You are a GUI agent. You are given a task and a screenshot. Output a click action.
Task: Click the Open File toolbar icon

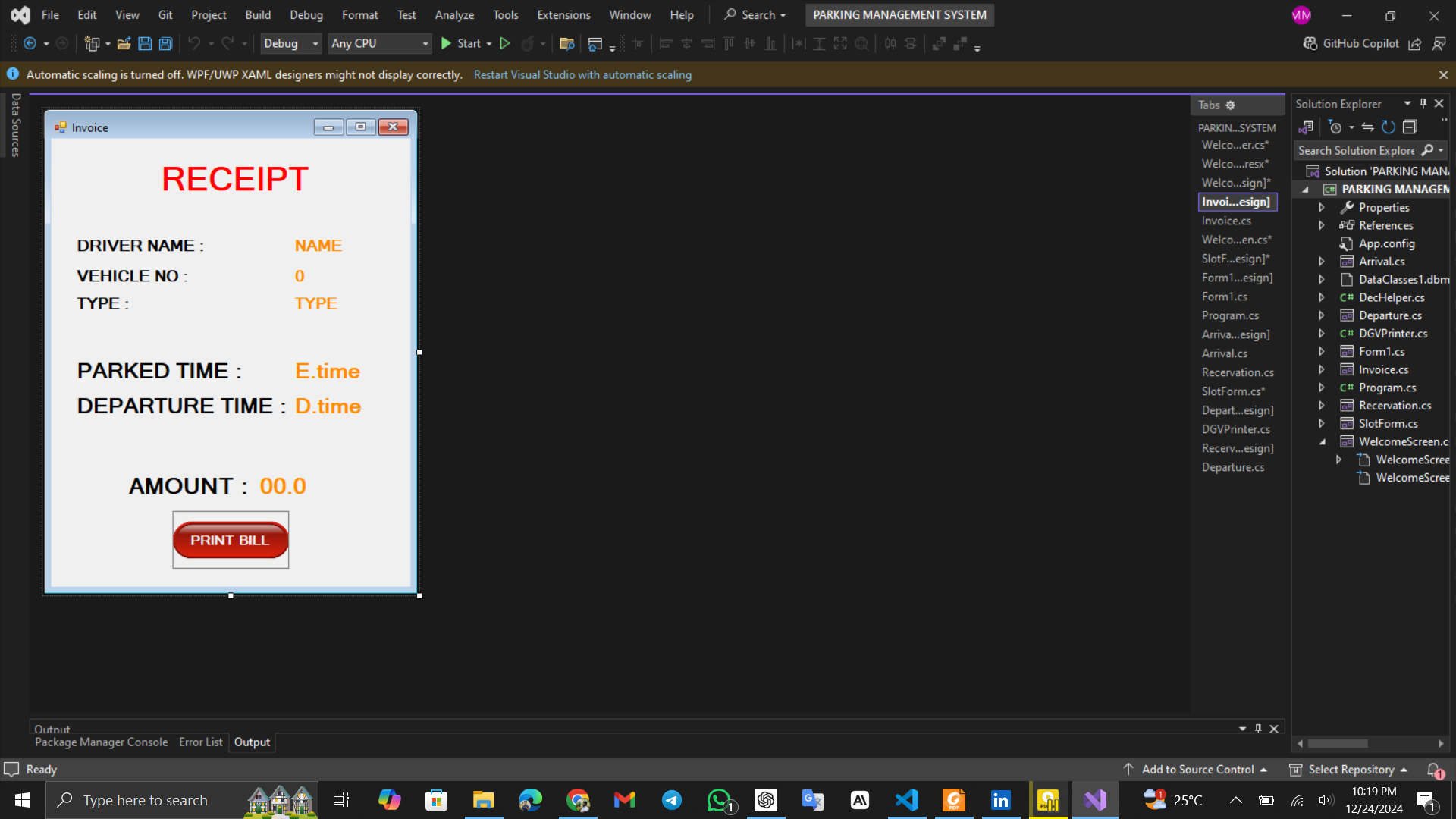(124, 44)
